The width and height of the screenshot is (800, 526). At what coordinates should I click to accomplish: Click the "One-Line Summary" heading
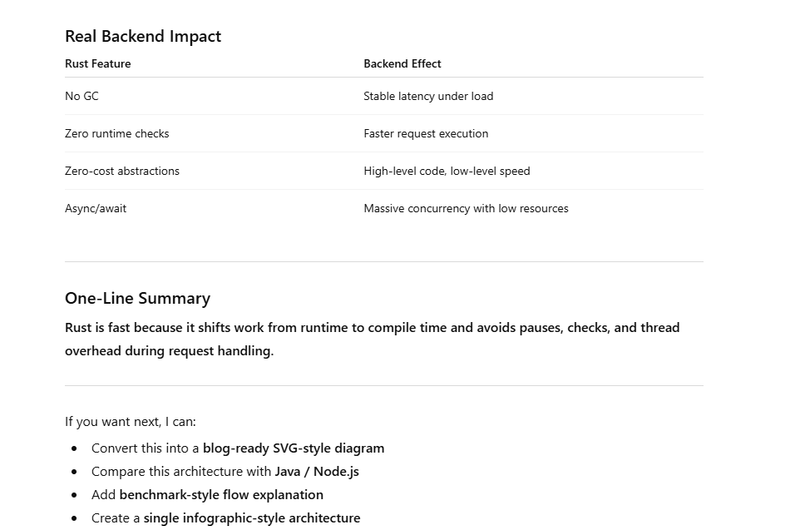(x=137, y=298)
